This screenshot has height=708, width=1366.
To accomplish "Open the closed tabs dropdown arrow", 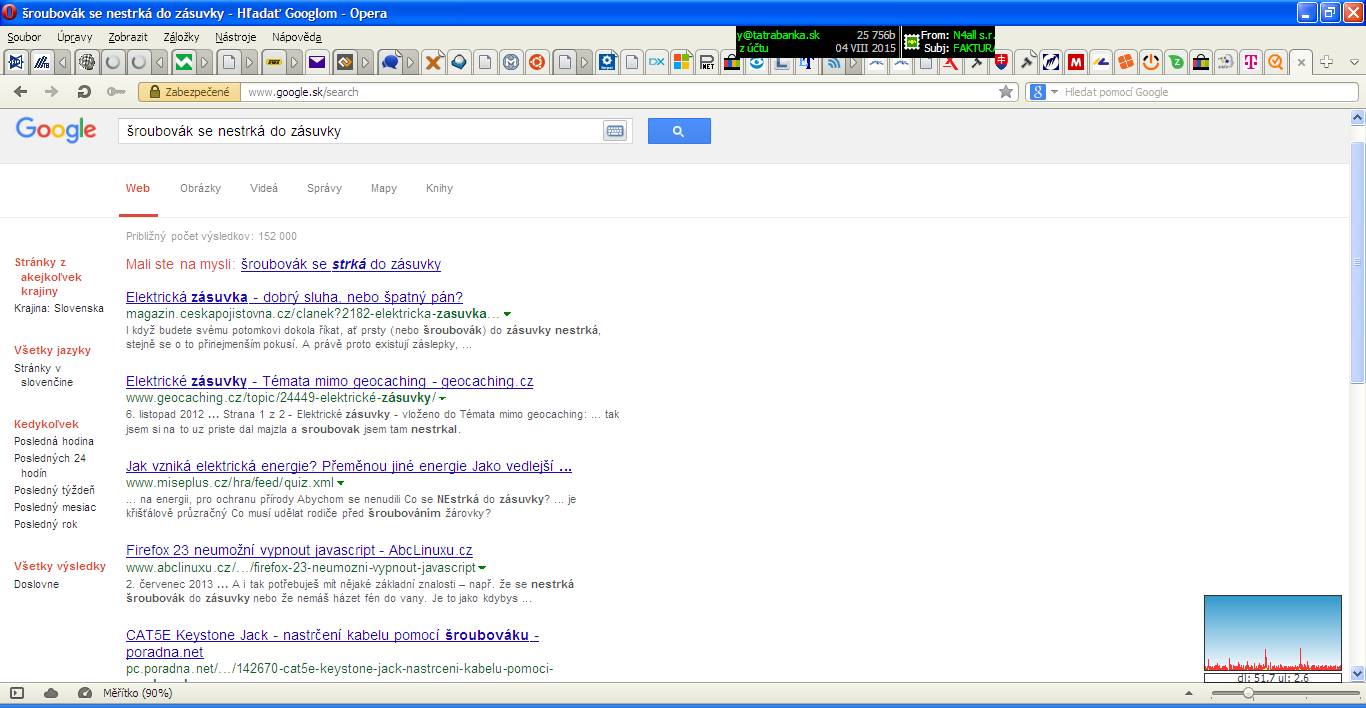I will point(1355,62).
